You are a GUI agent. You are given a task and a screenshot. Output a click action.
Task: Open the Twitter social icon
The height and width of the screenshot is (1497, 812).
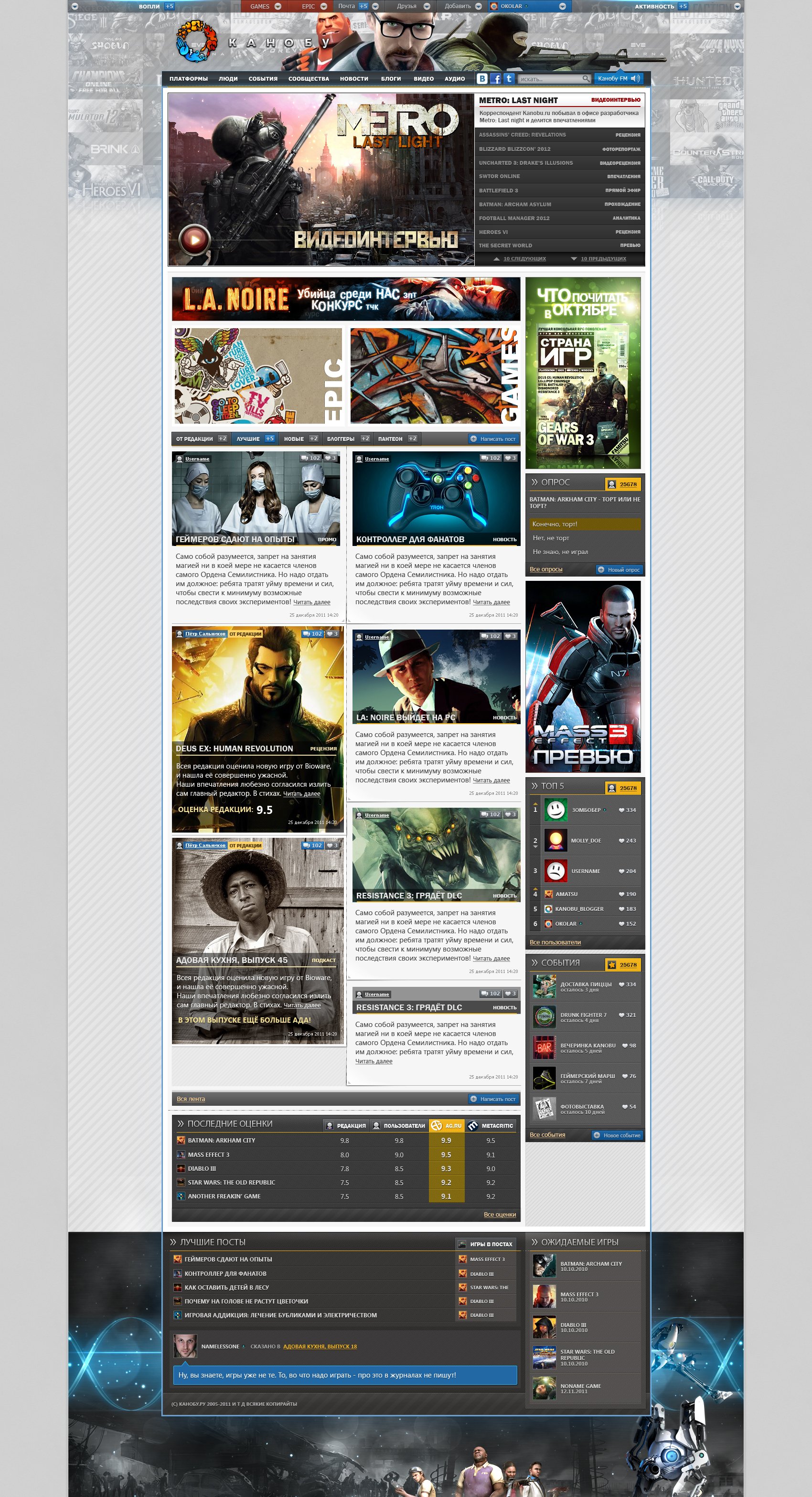509,78
